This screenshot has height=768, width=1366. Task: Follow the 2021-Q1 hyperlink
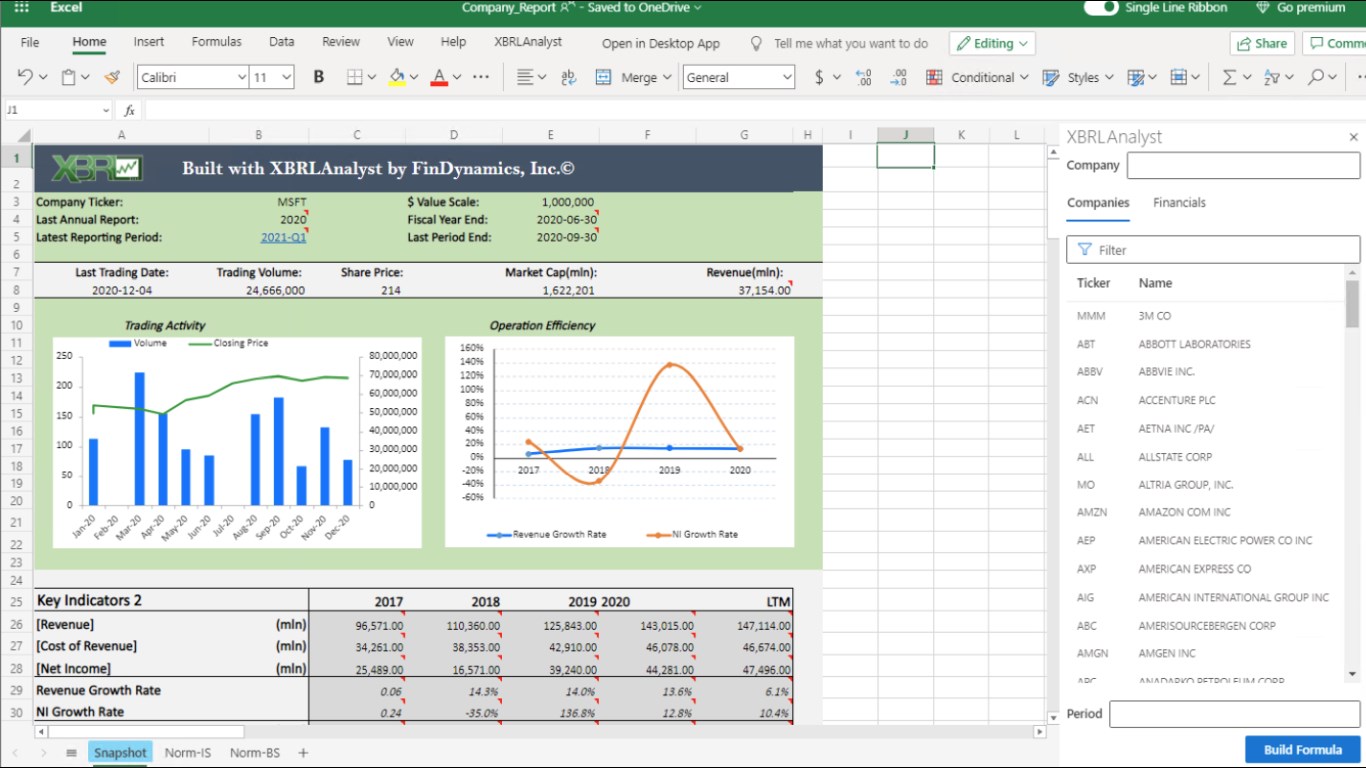point(284,237)
